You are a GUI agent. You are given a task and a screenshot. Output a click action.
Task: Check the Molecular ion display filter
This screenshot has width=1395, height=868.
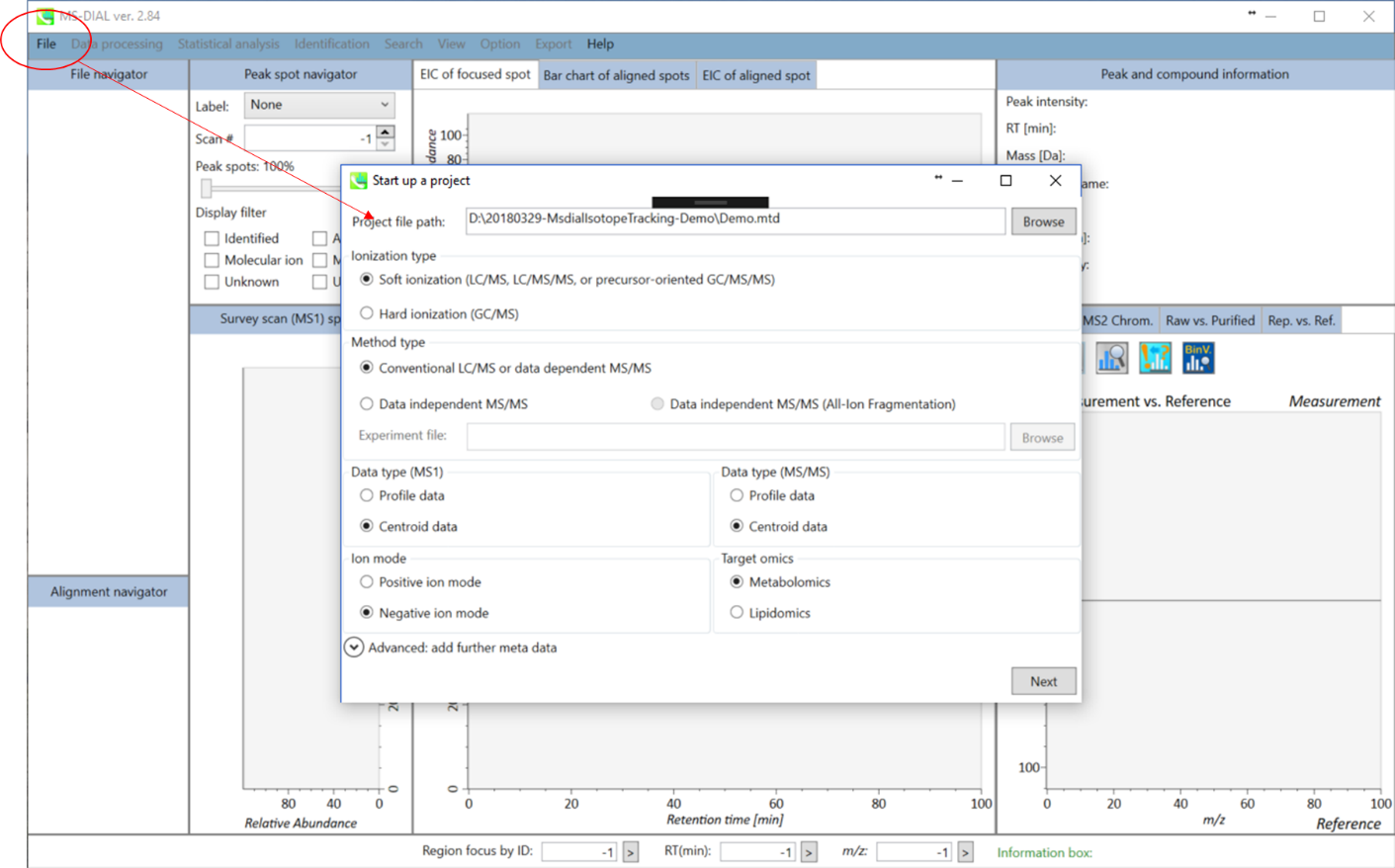[212, 260]
